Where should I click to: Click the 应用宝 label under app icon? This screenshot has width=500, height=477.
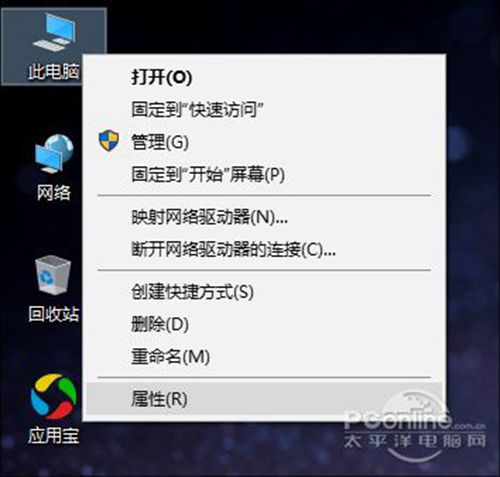[53, 435]
